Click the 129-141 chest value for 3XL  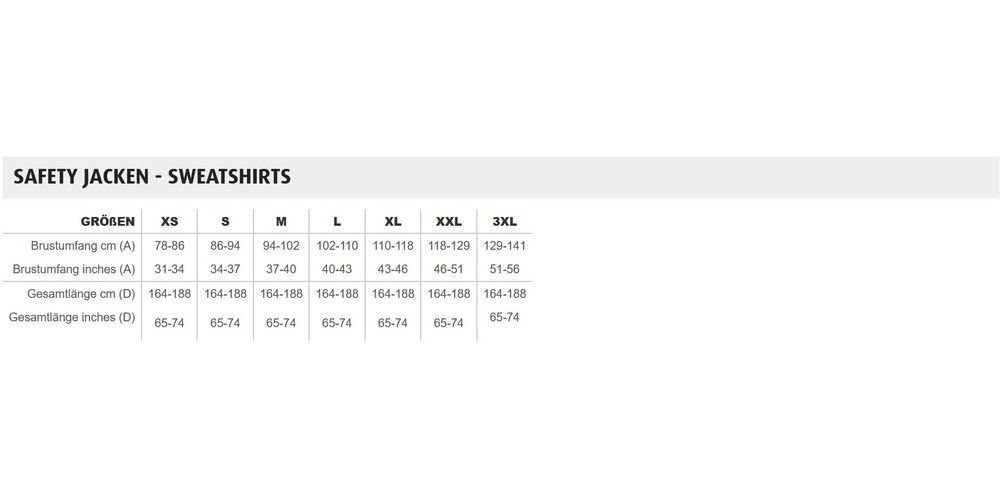(504, 246)
